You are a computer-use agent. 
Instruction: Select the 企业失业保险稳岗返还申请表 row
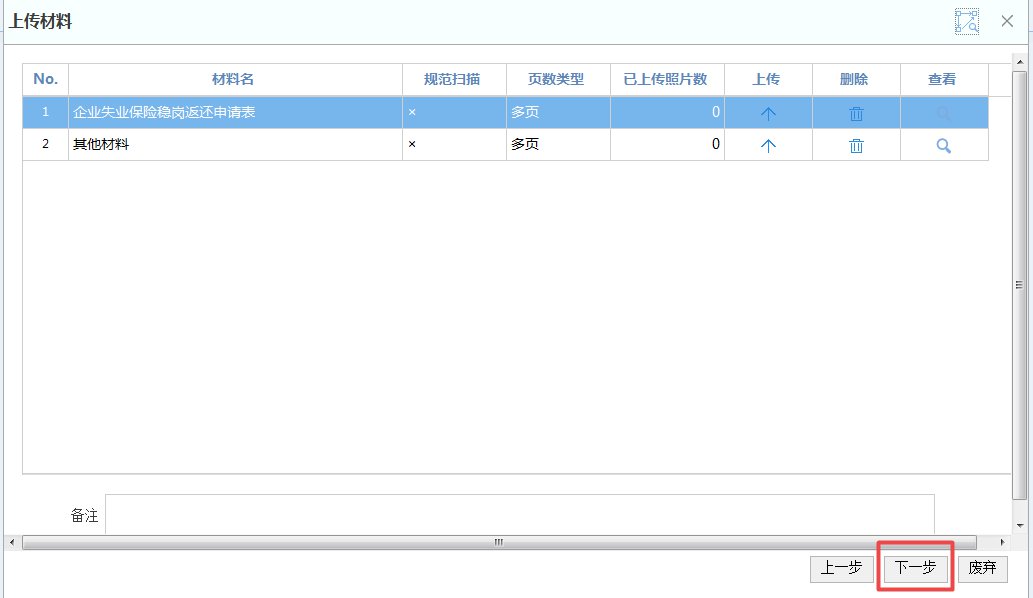click(x=235, y=113)
